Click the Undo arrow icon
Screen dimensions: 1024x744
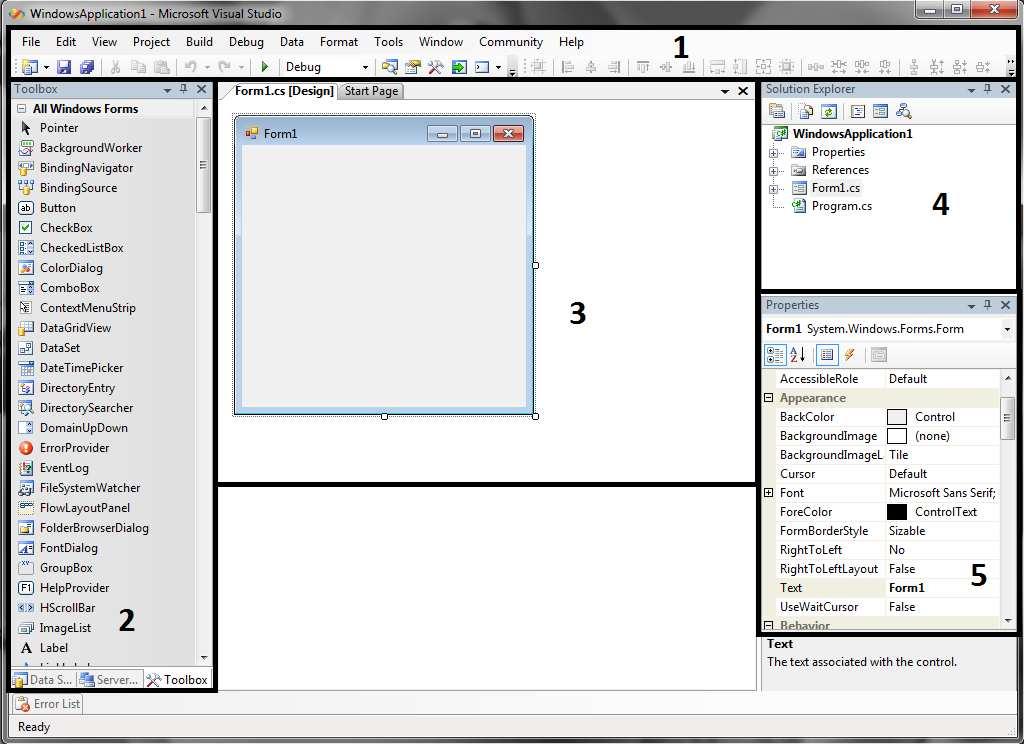click(x=191, y=67)
